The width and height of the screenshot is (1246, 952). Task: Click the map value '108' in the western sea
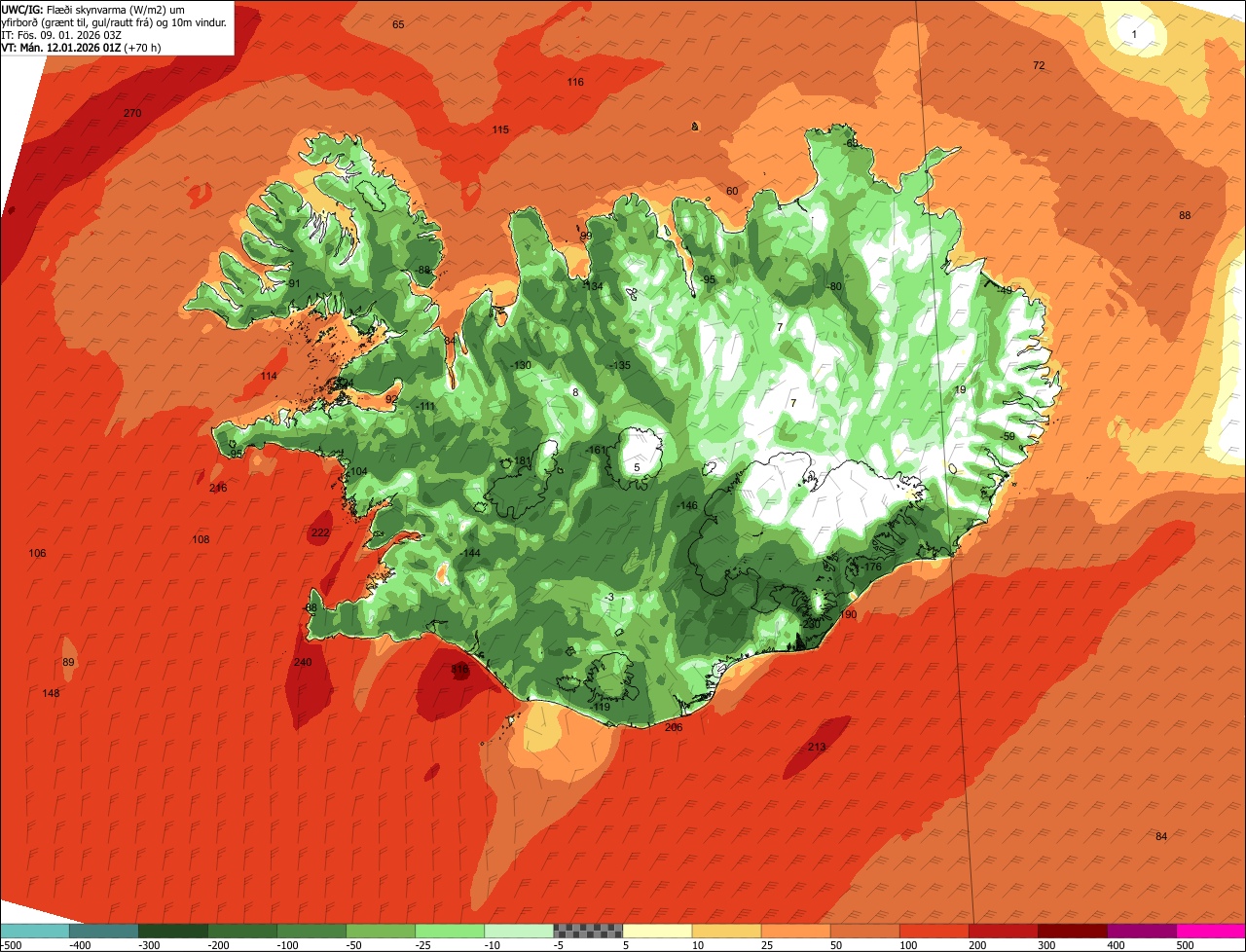pos(201,539)
